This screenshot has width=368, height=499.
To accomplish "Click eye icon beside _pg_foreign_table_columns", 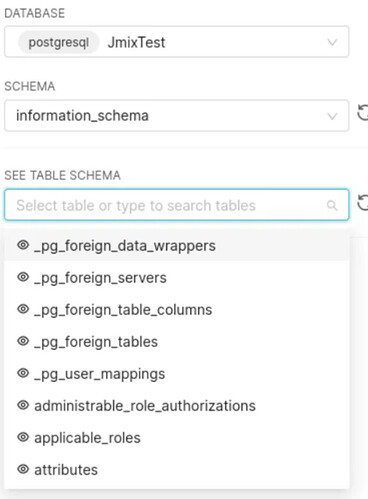I will click(23, 309).
